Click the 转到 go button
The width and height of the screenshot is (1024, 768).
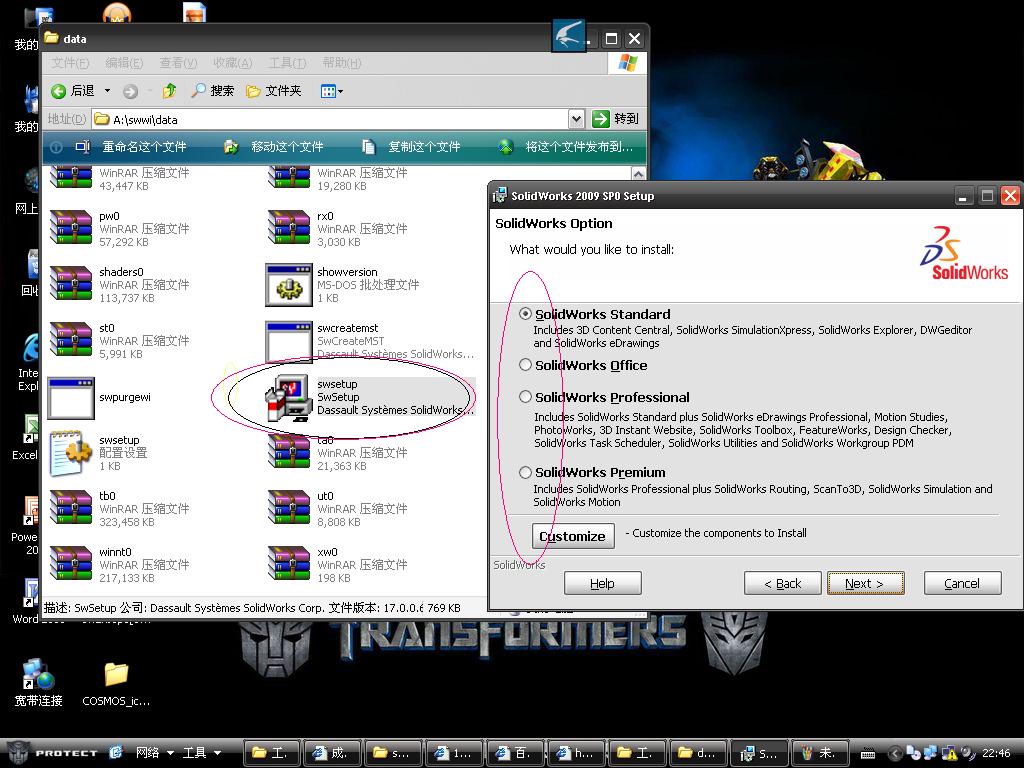pos(615,119)
